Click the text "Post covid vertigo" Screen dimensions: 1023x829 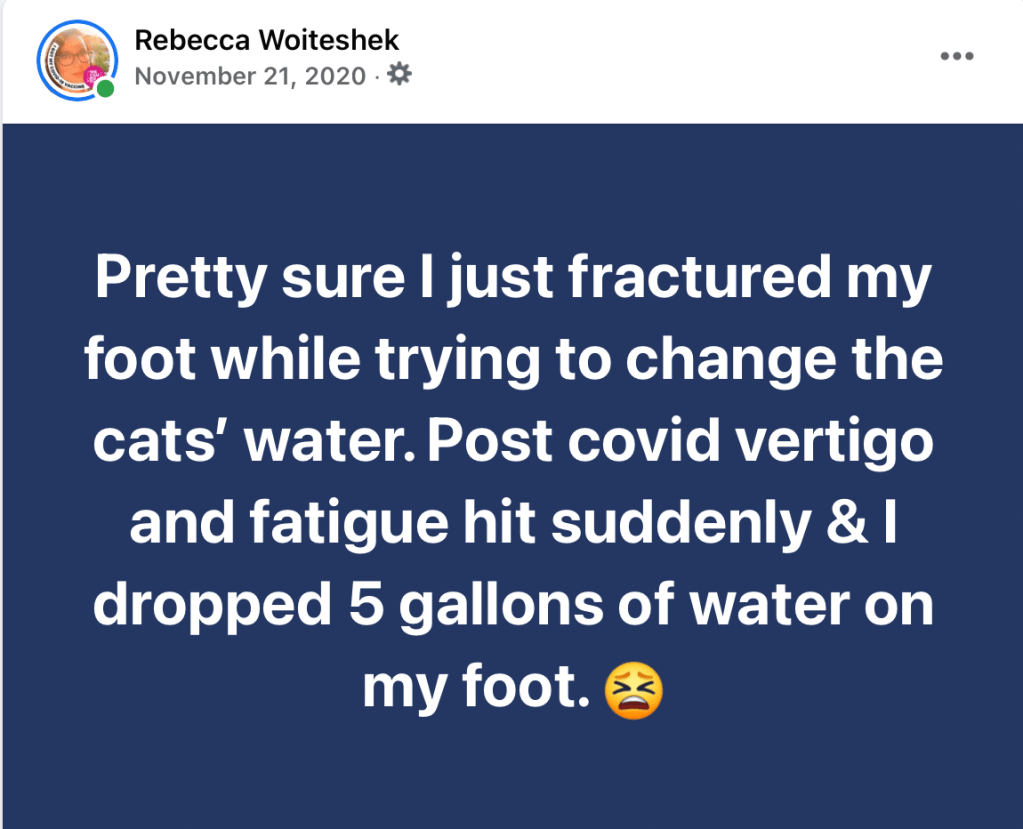681,442
